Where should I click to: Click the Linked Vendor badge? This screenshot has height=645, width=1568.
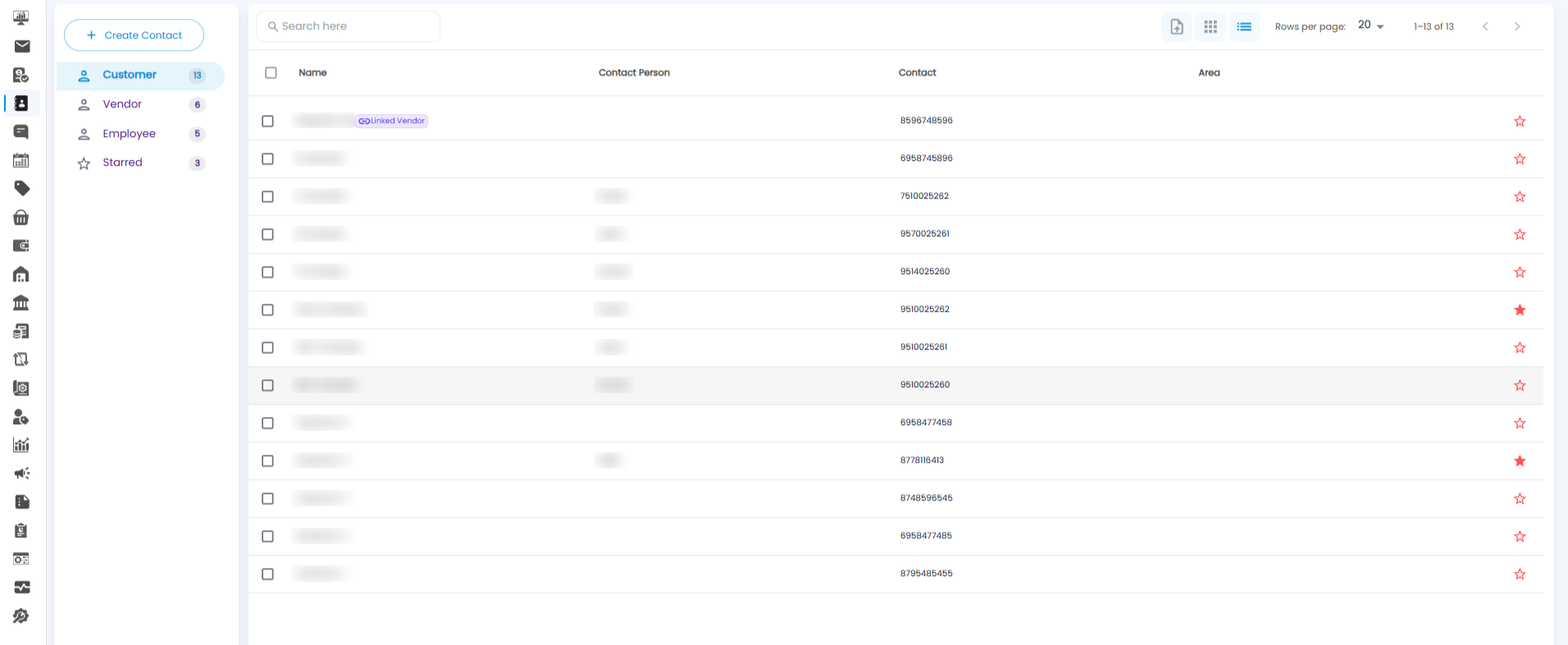pos(391,121)
